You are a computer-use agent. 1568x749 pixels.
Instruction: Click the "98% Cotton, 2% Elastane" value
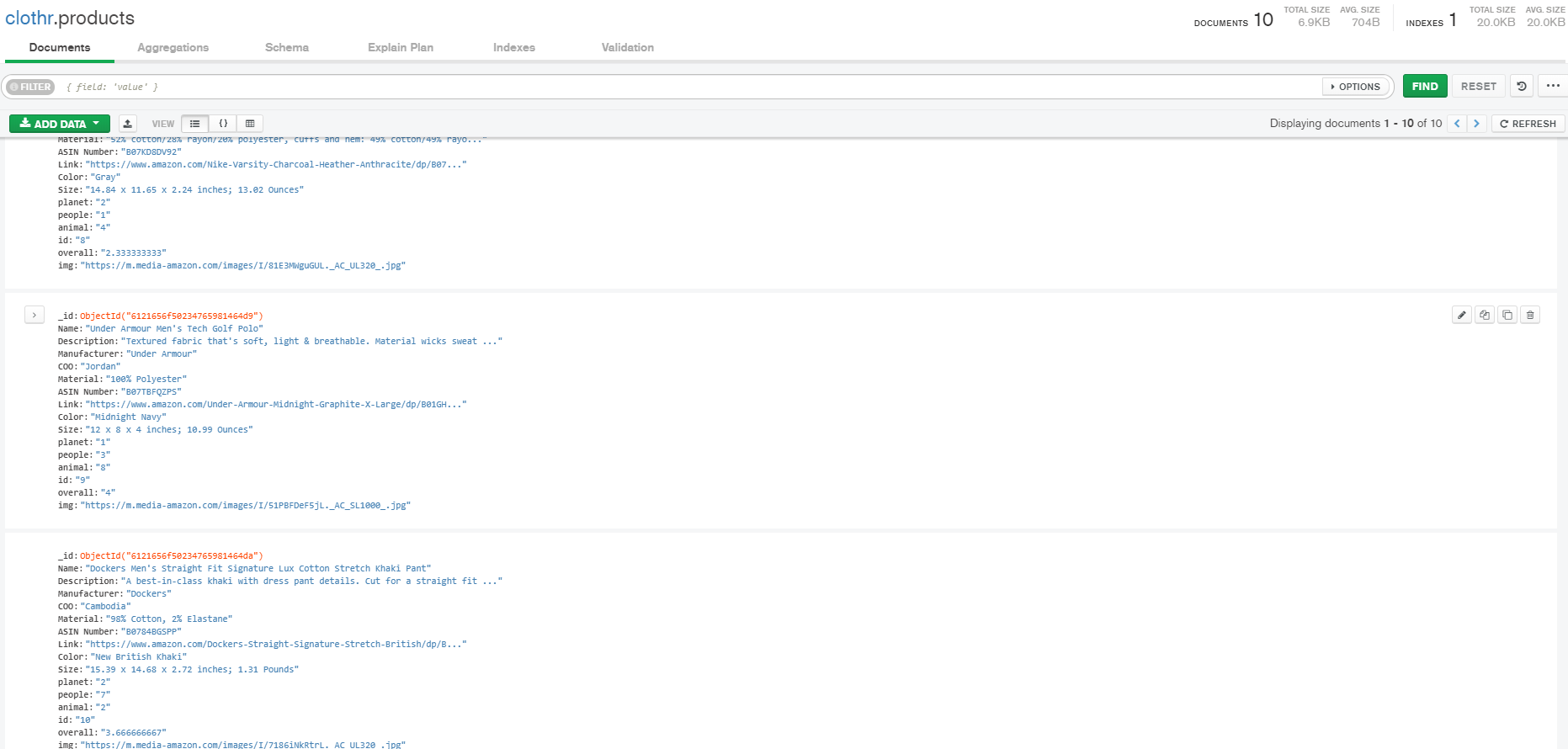(169, 619)
